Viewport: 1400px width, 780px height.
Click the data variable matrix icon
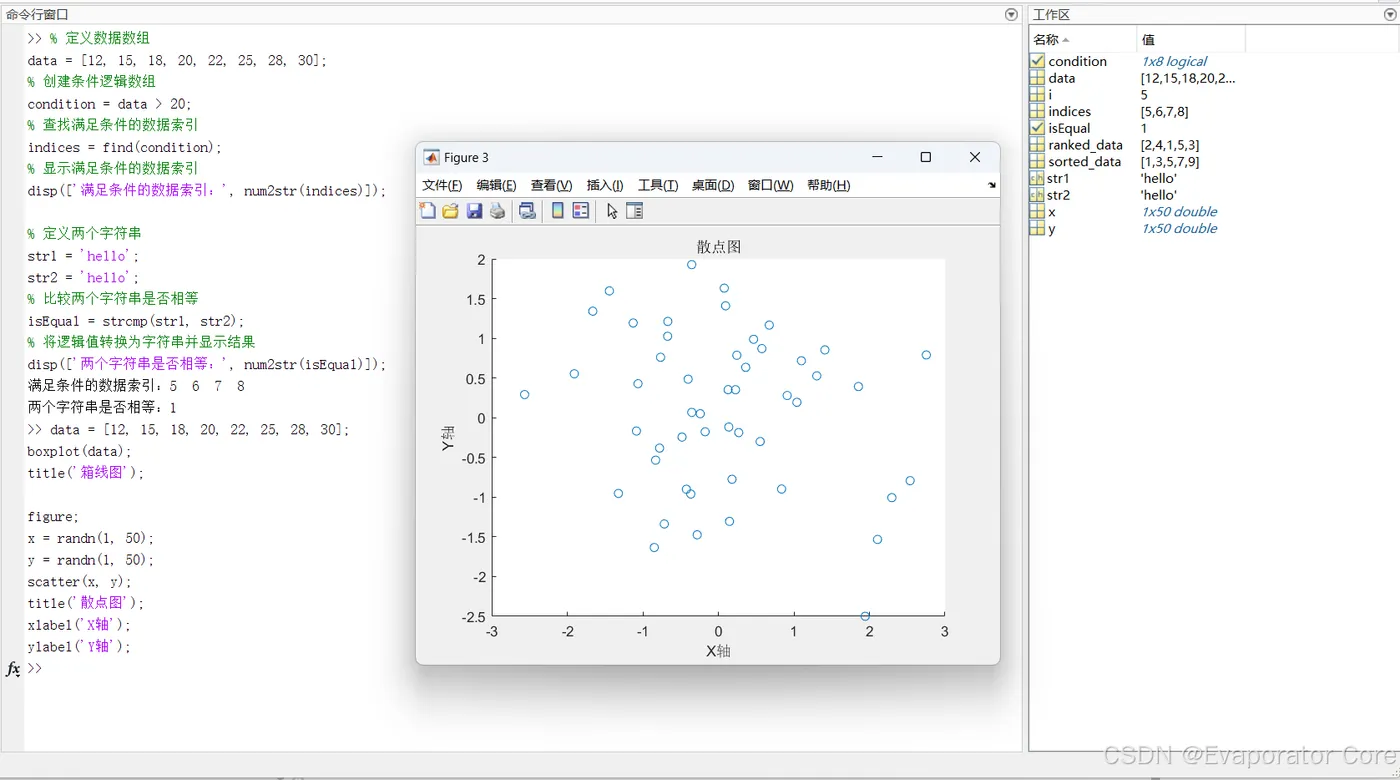click(x=1037, y=78)
